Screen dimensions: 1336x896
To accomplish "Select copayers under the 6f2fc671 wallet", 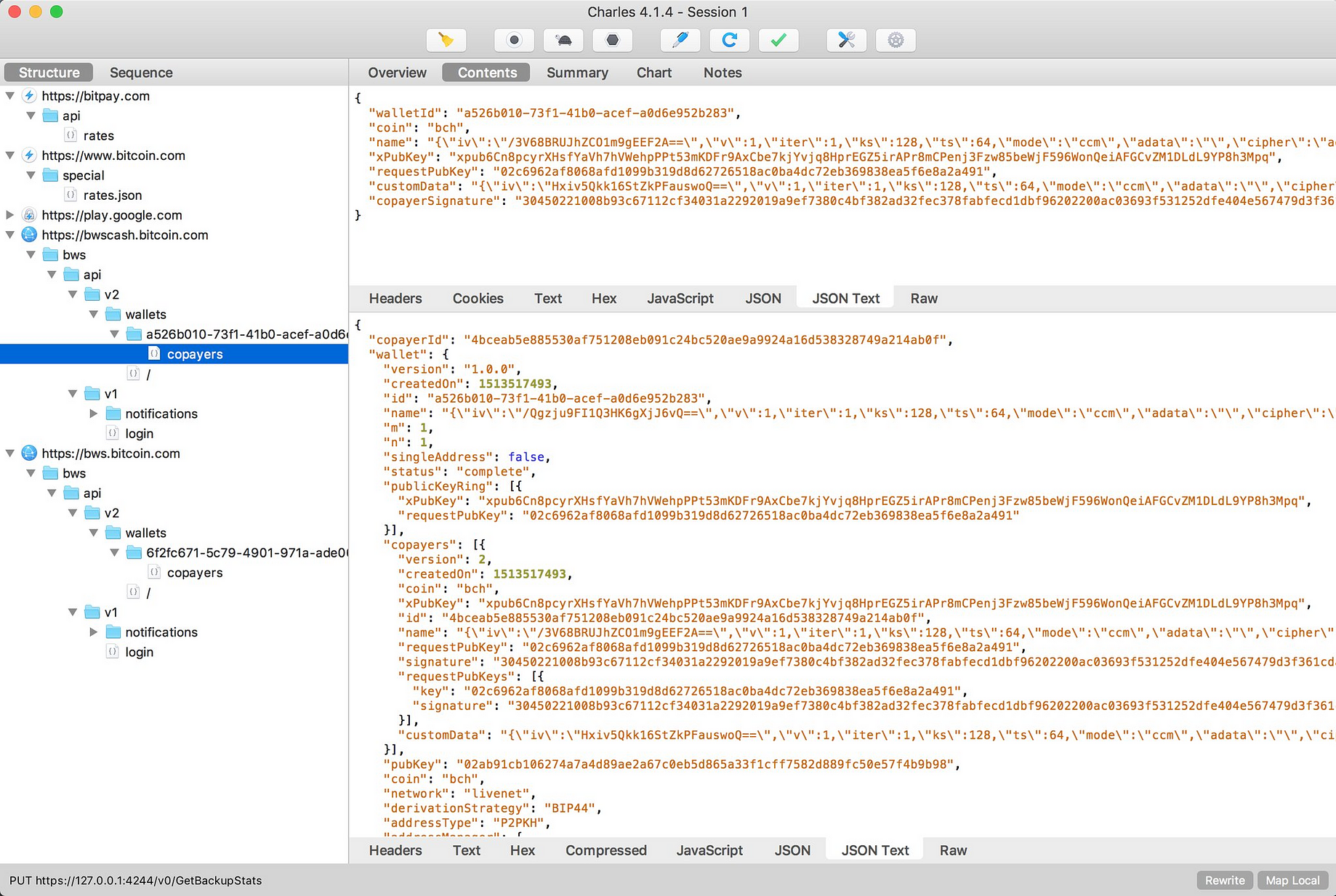I will (x=195, y=573).
